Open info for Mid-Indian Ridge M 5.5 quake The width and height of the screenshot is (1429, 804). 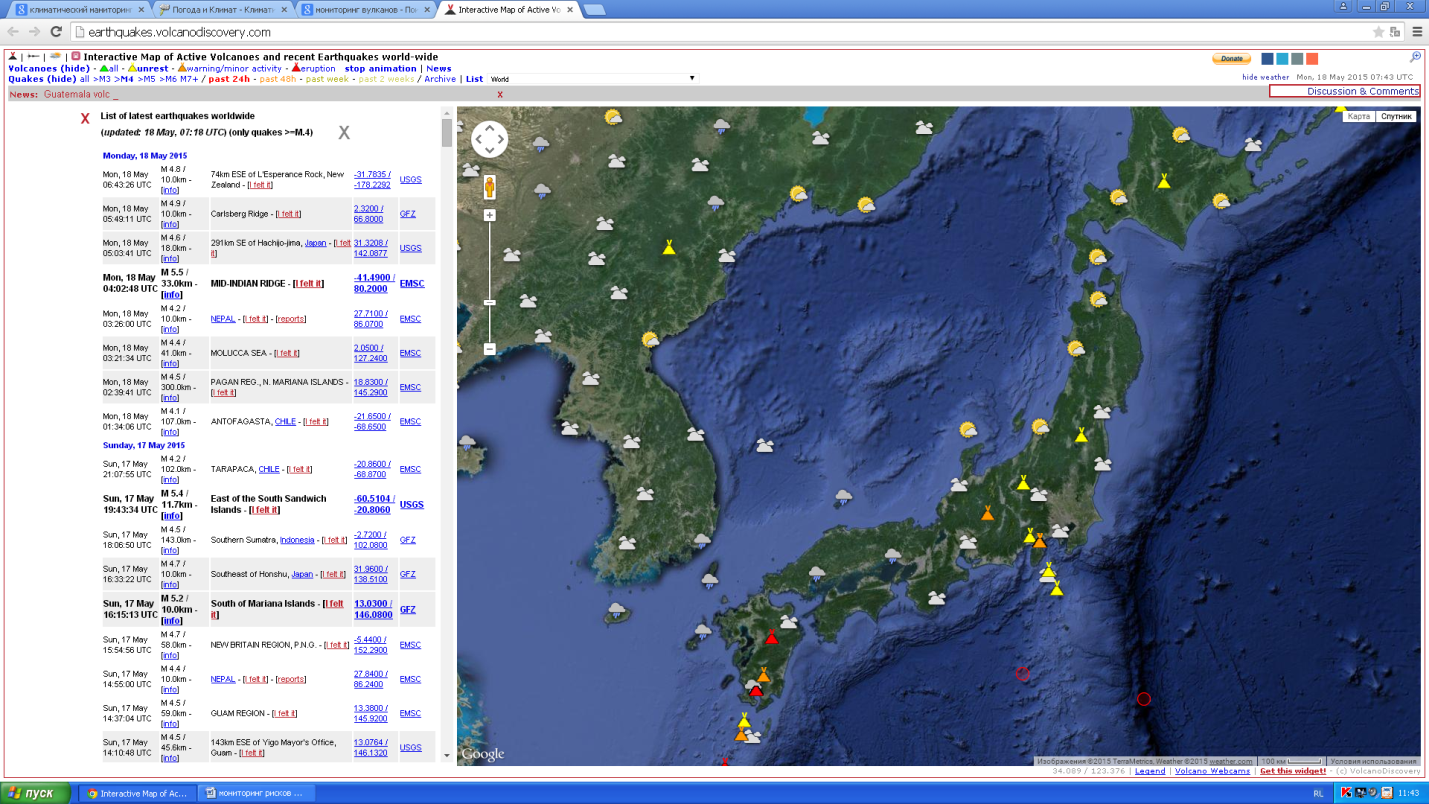(172, 295)
